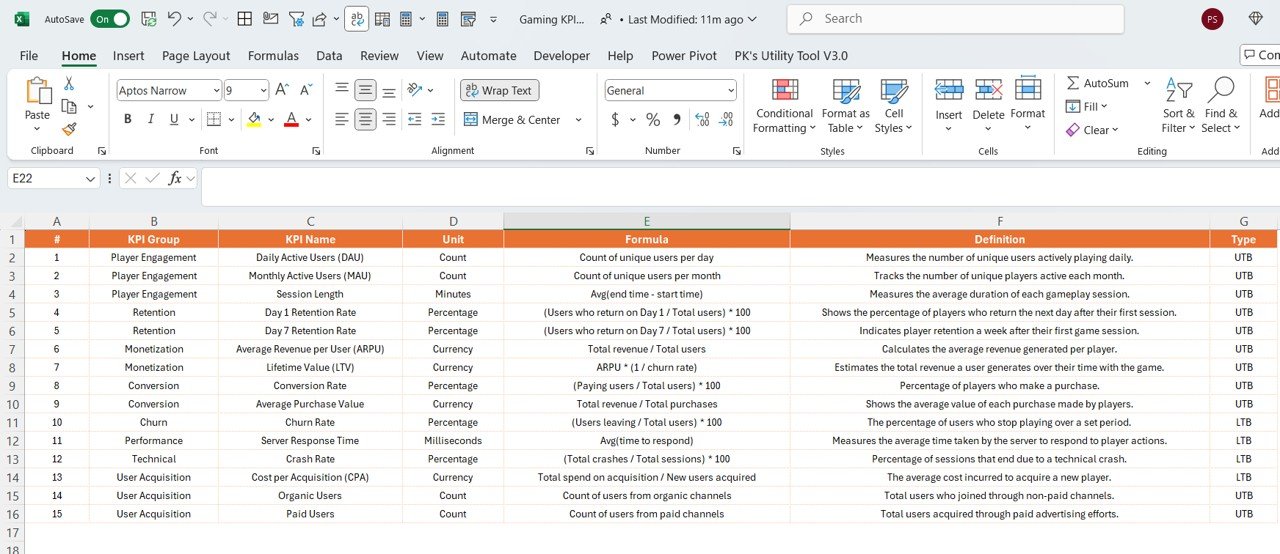Click the Borders icon in Font group
The image size is (1280, 554).
pos(213,119)
